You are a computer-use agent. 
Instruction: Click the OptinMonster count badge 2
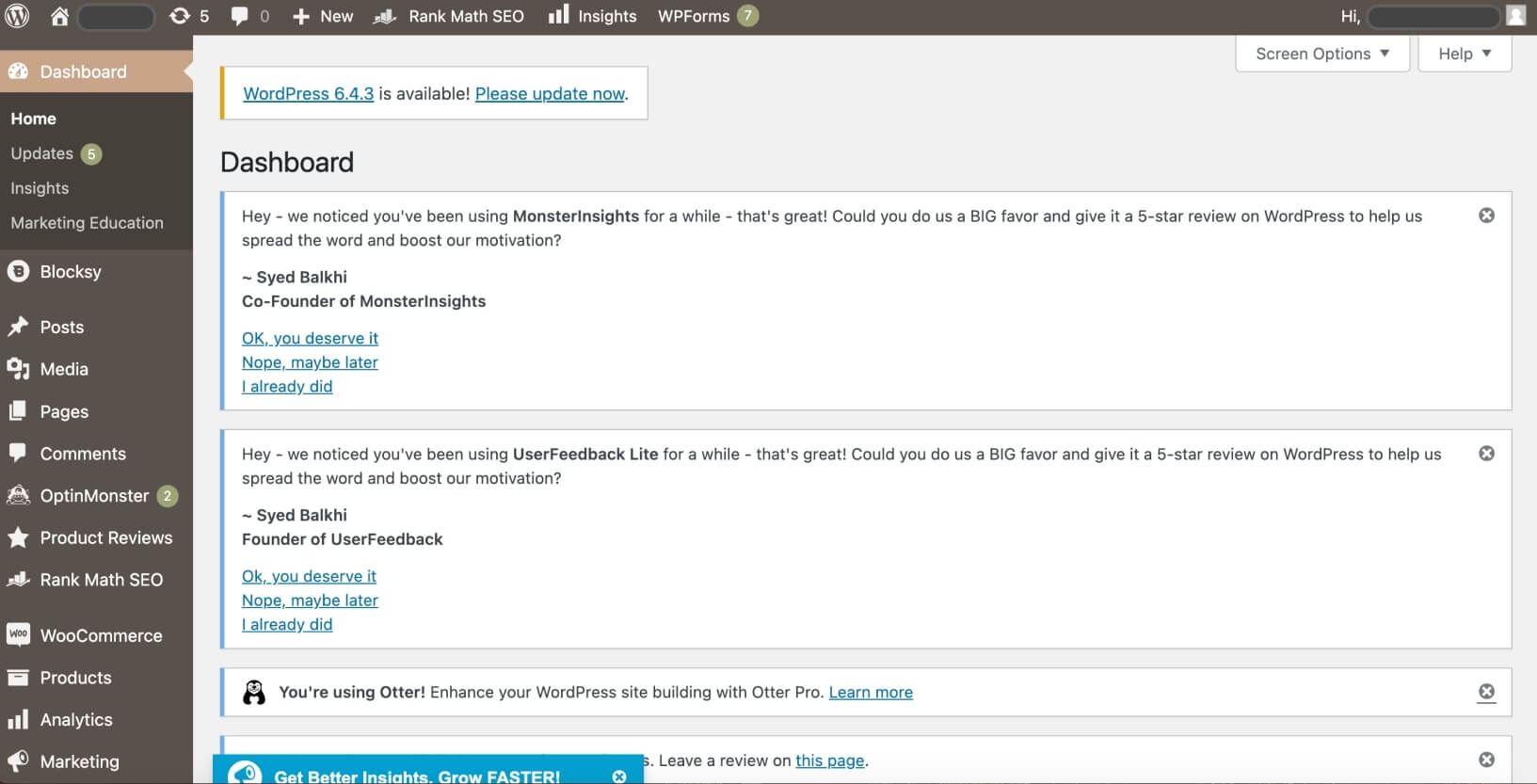[168, 496]
